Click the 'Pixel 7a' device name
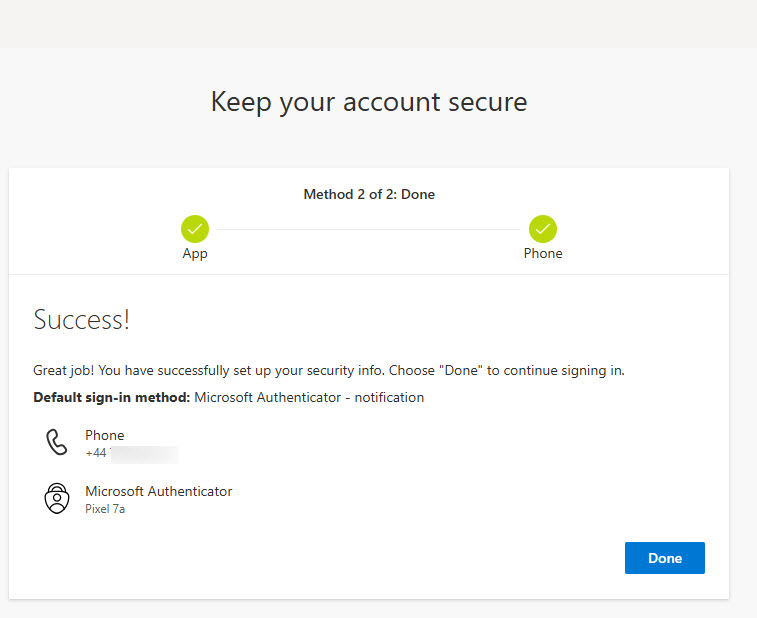 click(105, 509)
